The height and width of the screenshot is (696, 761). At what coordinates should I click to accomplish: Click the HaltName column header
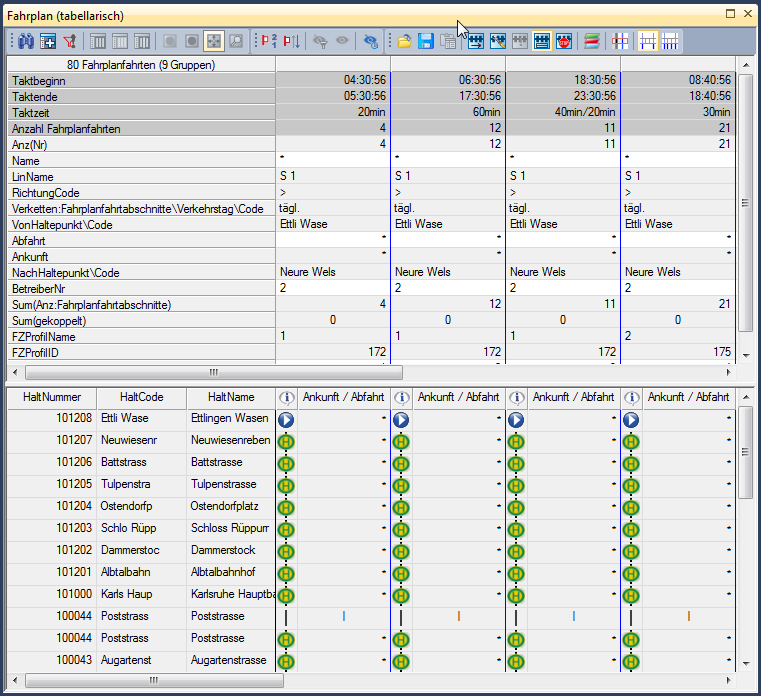[x=231, y=397]
